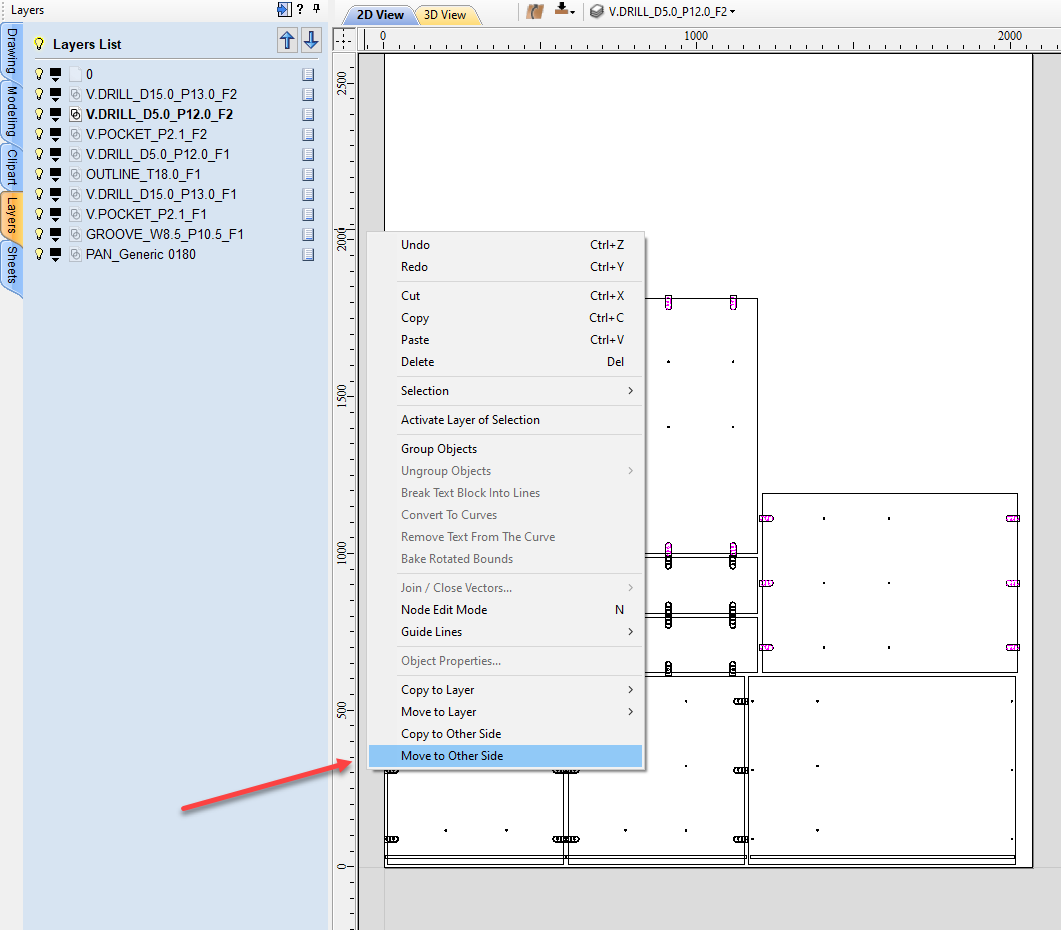Click the page icon of PAN_Generic 0180
Image resolution: width=1061 pixels, height=930 pixels.
tap(308, 254)
